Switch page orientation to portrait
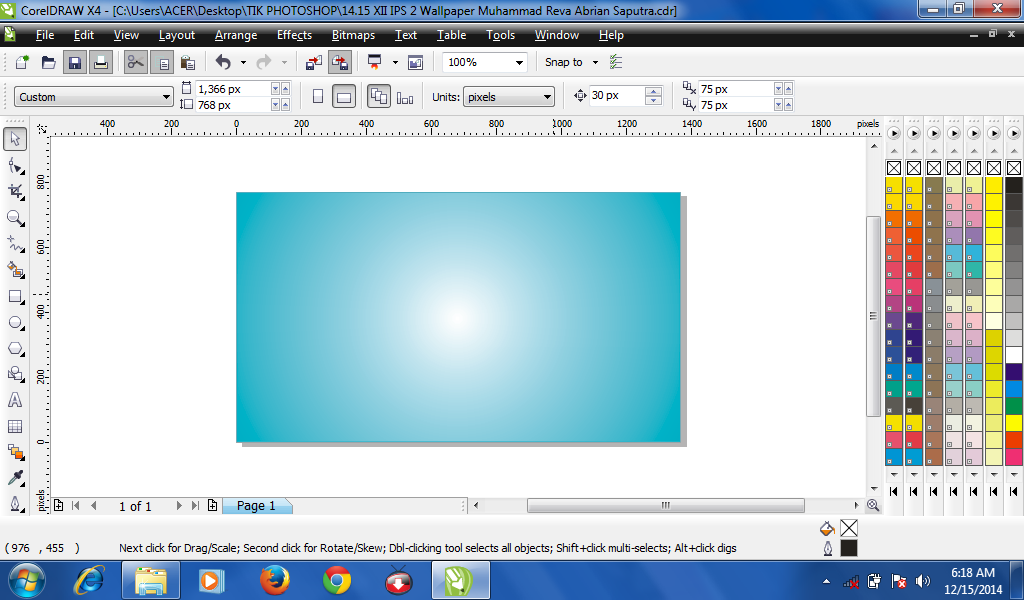 tap(316, 95)
